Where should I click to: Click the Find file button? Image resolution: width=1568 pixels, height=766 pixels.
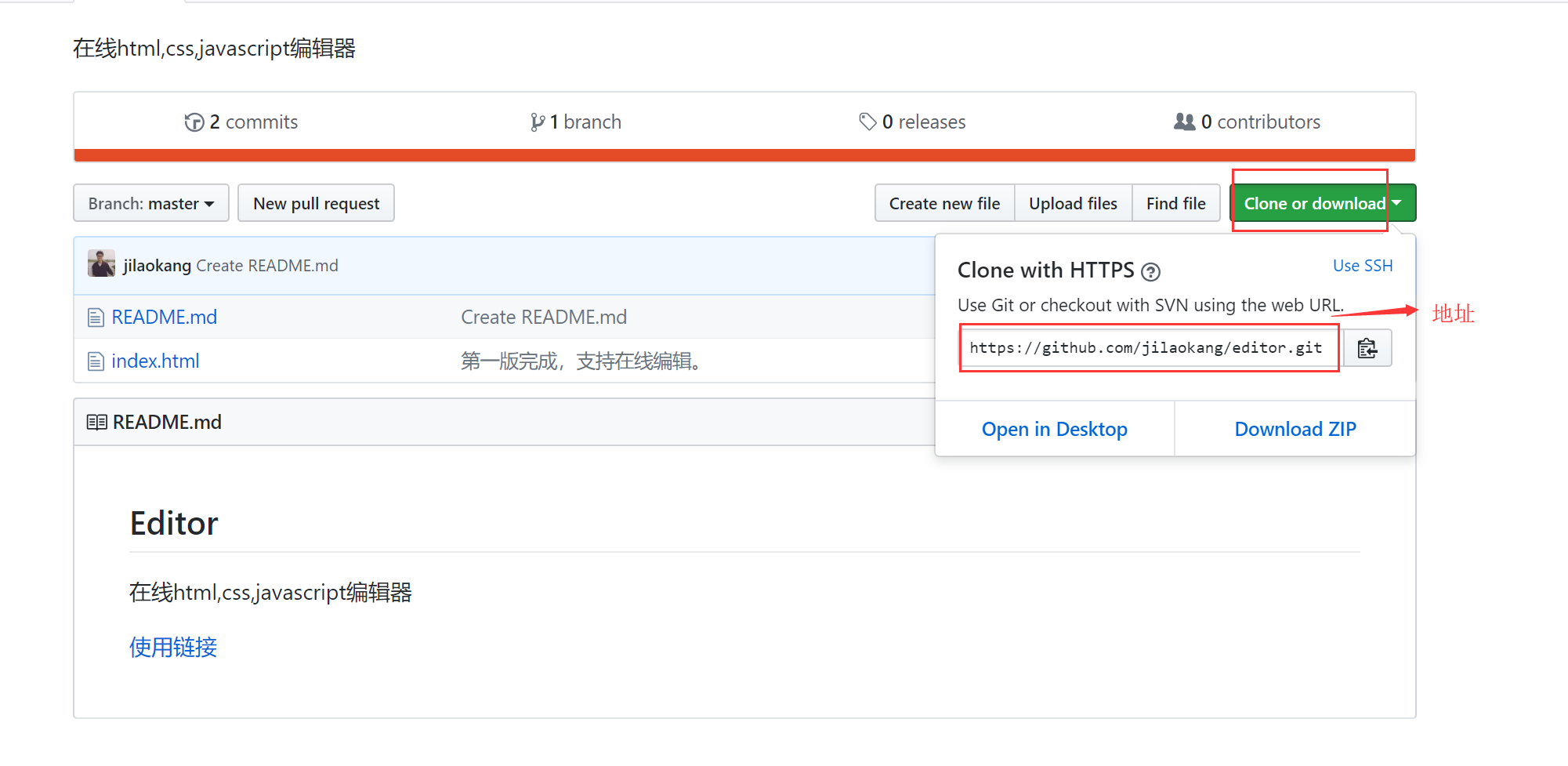pos(1175,203)
